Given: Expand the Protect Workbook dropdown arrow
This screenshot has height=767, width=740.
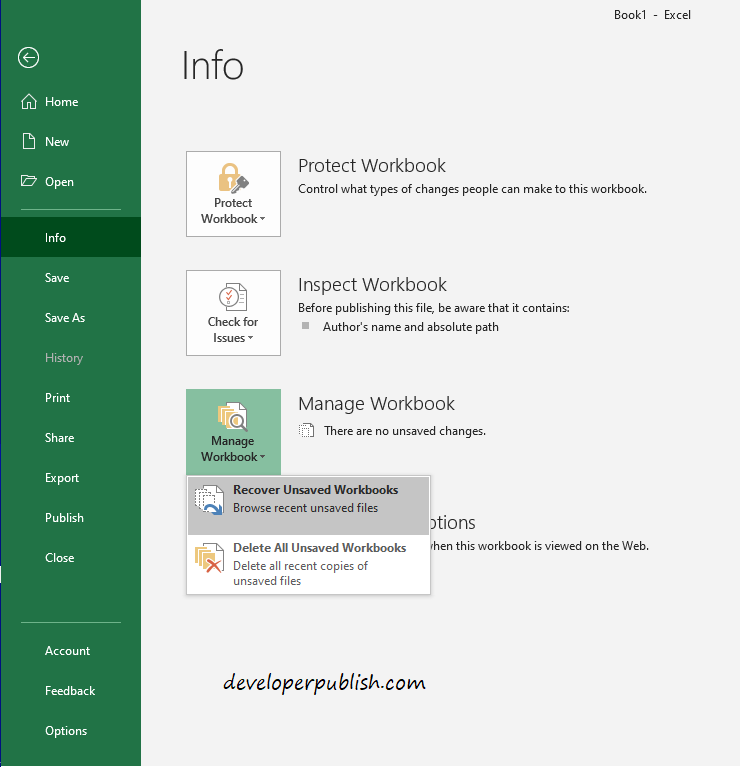Looking at the screenshot, I should pyautogui.click(x=263, y=219).
